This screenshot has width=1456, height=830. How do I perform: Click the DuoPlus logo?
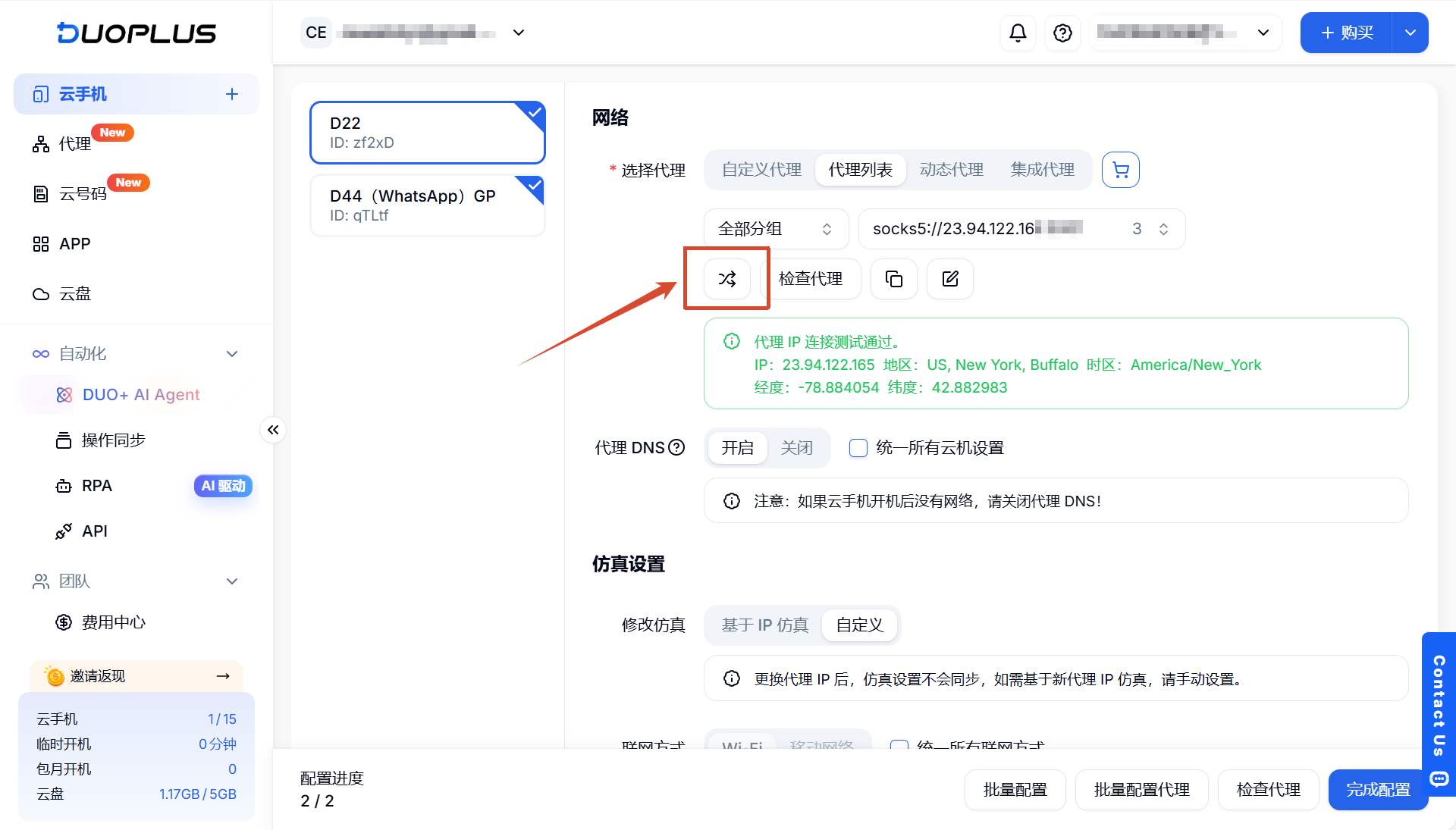click(x=136, y=33)
